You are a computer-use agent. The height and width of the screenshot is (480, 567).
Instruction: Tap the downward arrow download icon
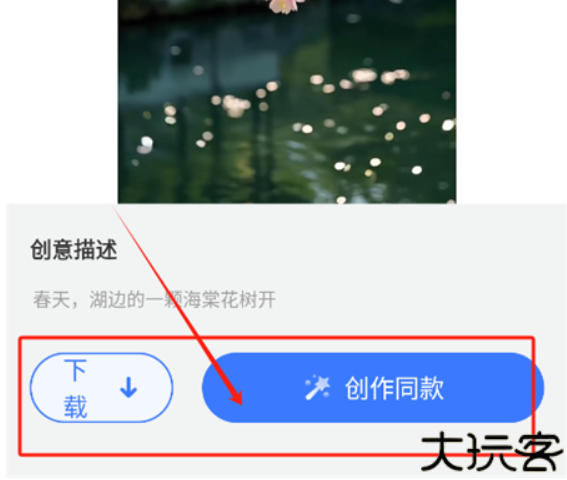[x=128, y=387]
